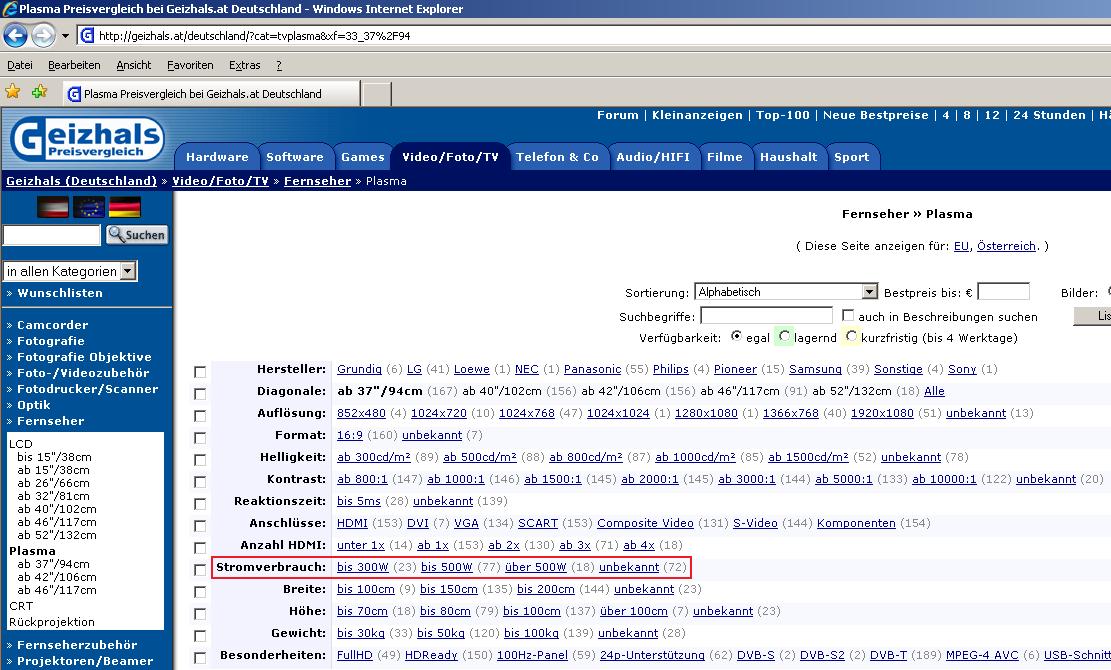
Task: Click the Österreich page link
Action: tap(1006, 246)
